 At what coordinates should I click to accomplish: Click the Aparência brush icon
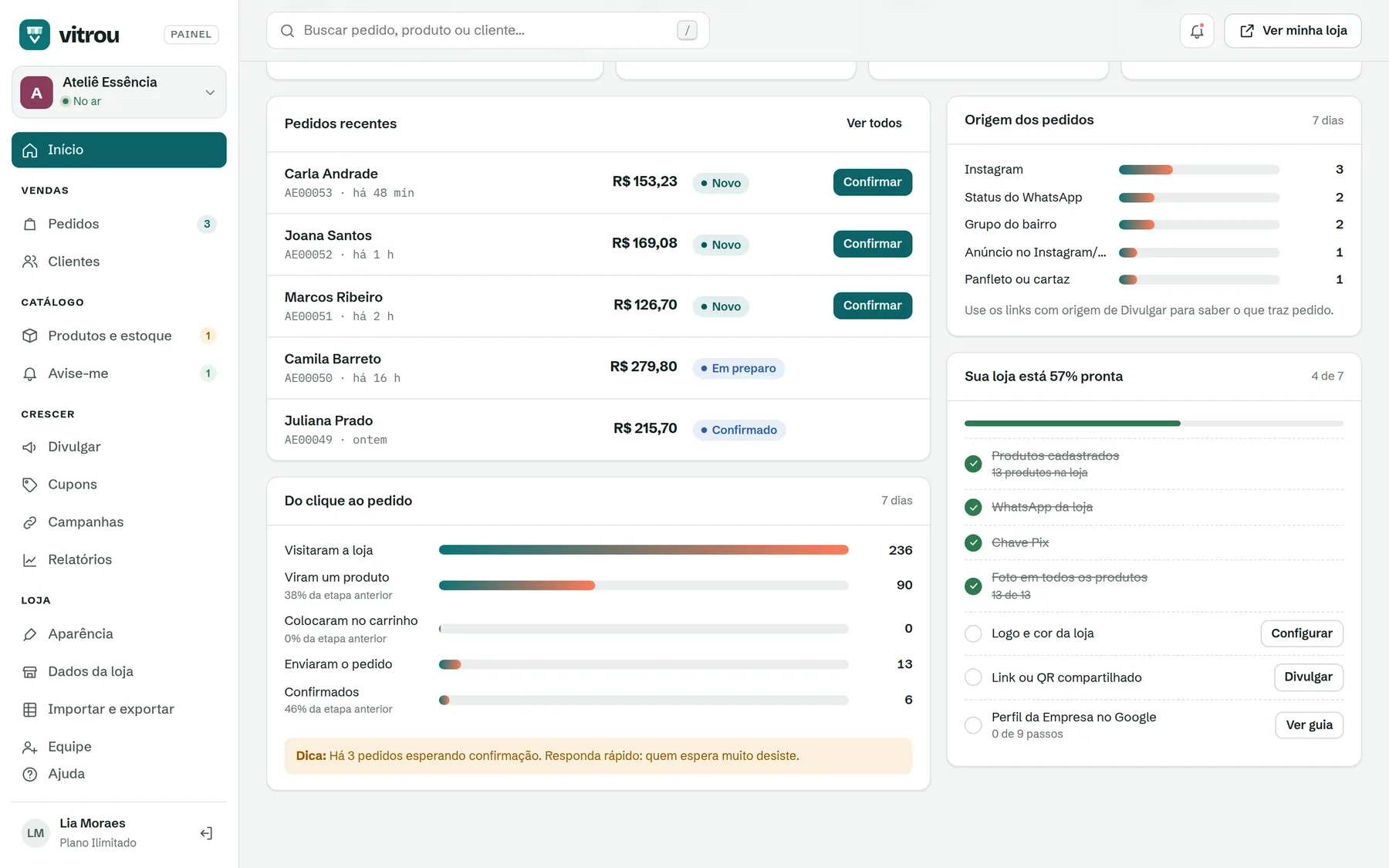point(30,634)
